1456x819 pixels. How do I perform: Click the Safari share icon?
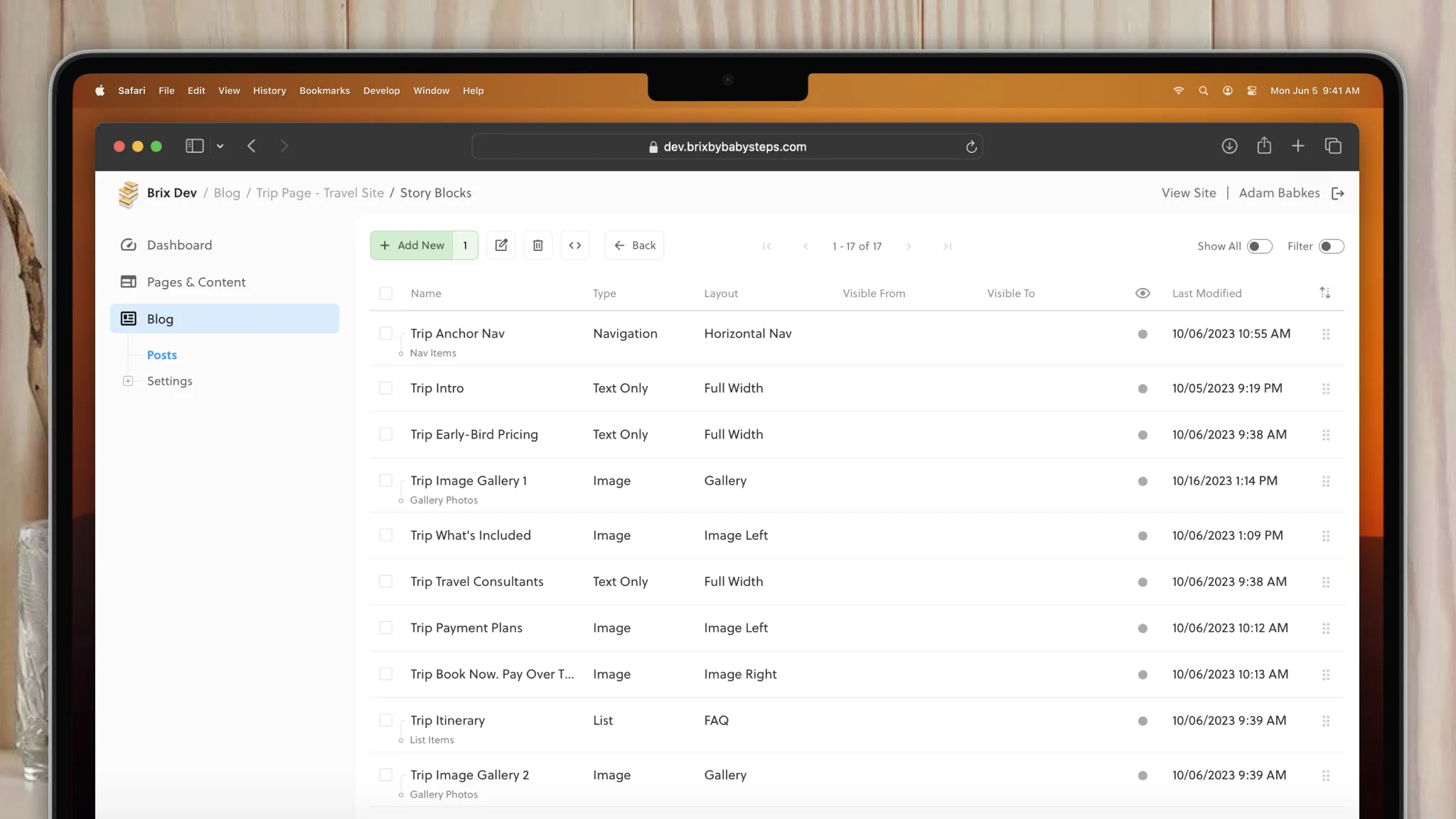pos(1264,146)
